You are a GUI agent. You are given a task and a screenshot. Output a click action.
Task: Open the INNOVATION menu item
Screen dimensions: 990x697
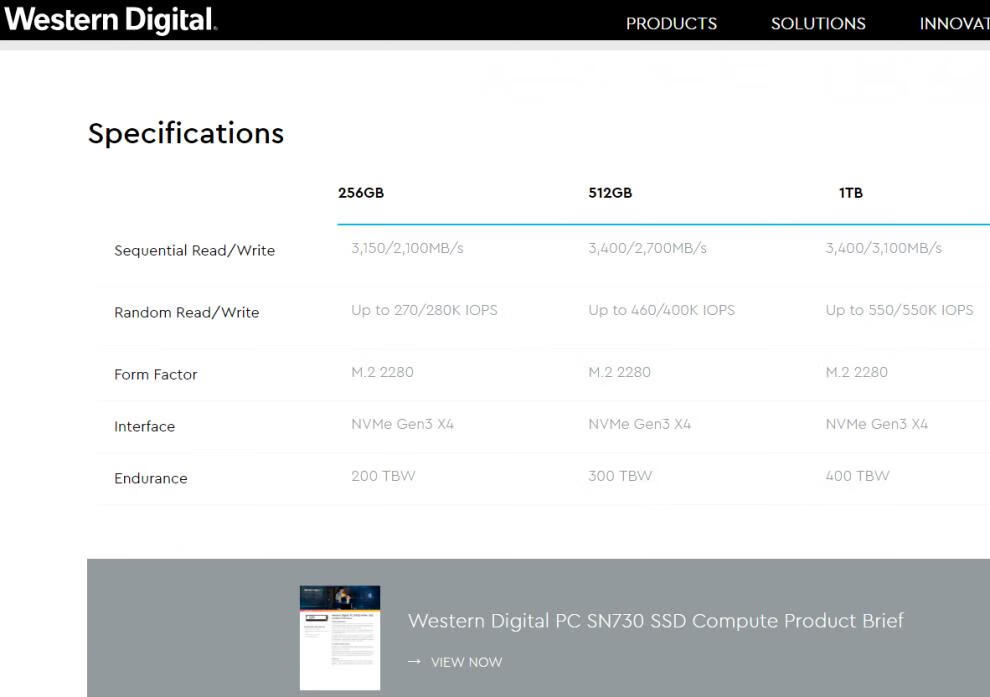955,23
